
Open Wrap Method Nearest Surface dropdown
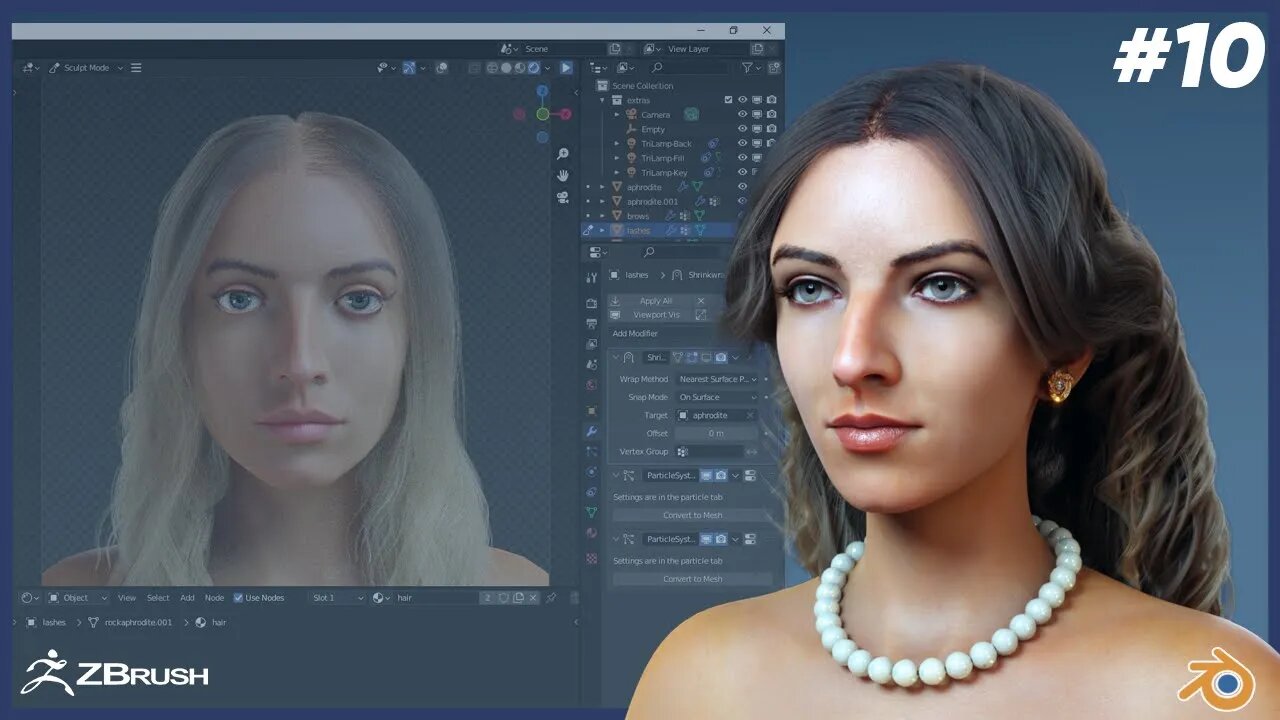(716, 379)
